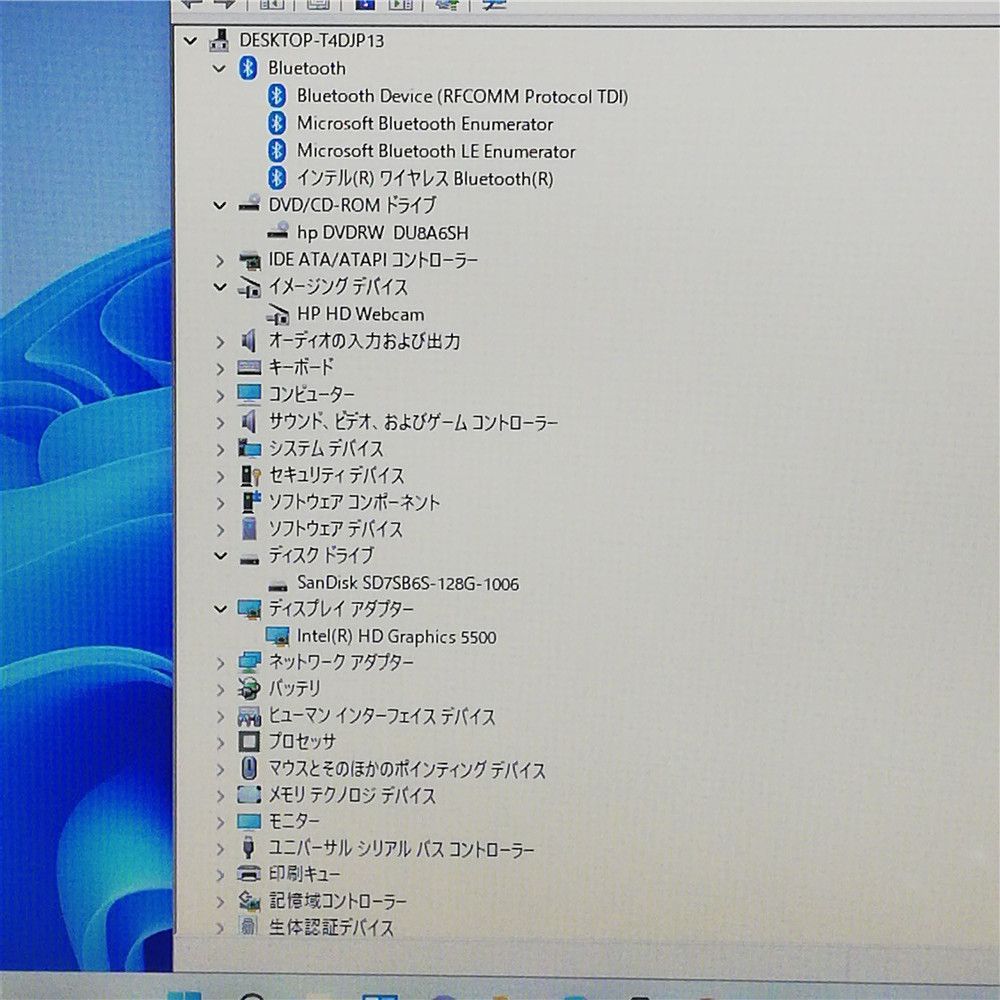The image size is (1000, 1000).
Task: Select the コンピューター category label
Action: pos(311,395)
